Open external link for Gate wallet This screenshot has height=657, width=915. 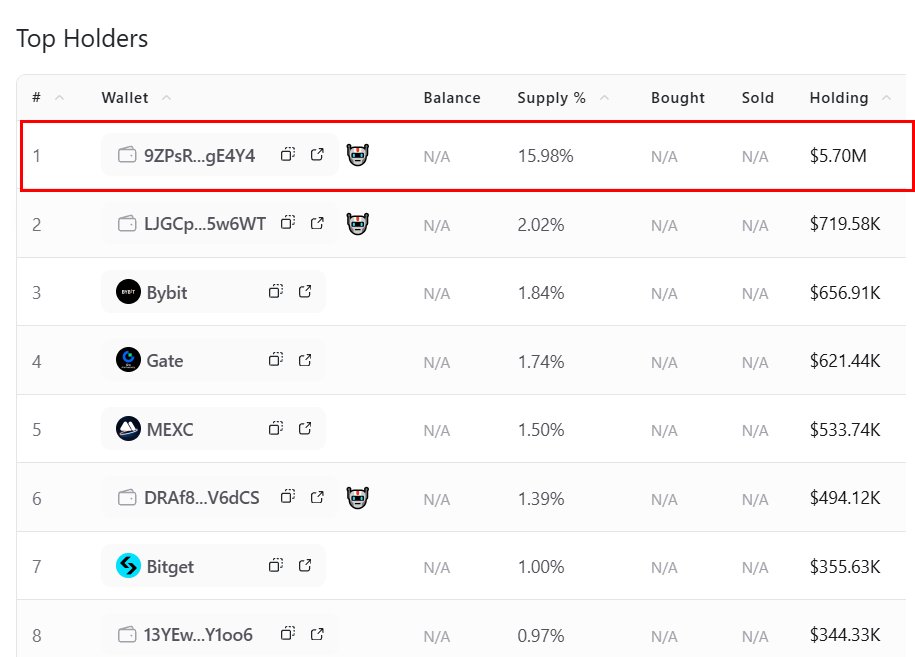305,360
